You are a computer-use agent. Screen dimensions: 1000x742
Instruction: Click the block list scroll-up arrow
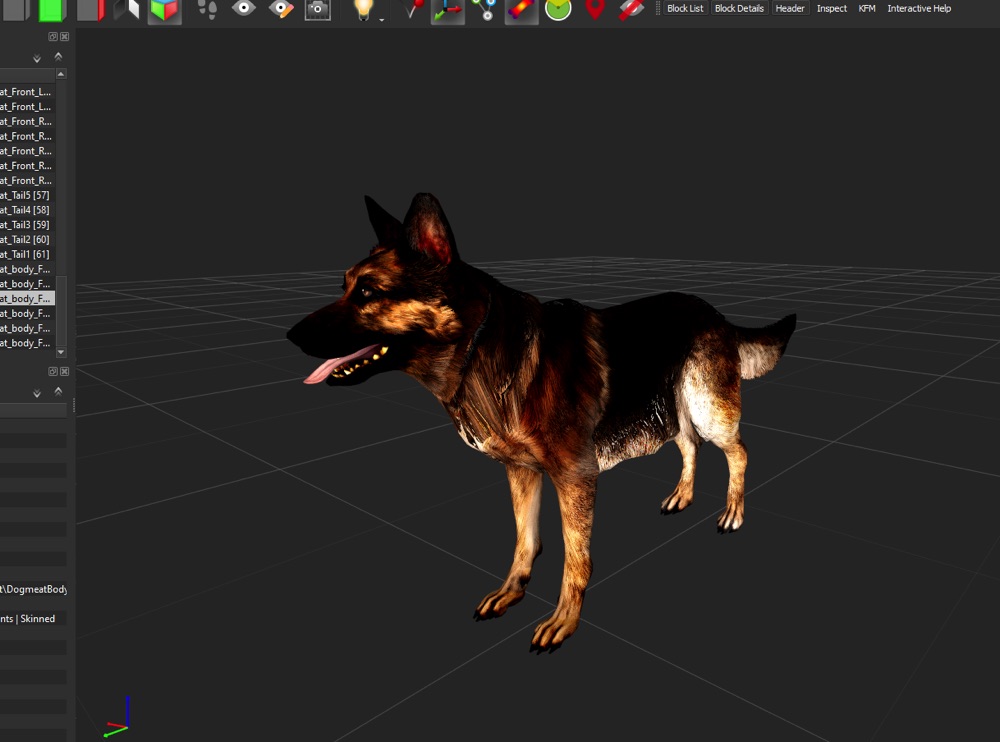(61, 74)
